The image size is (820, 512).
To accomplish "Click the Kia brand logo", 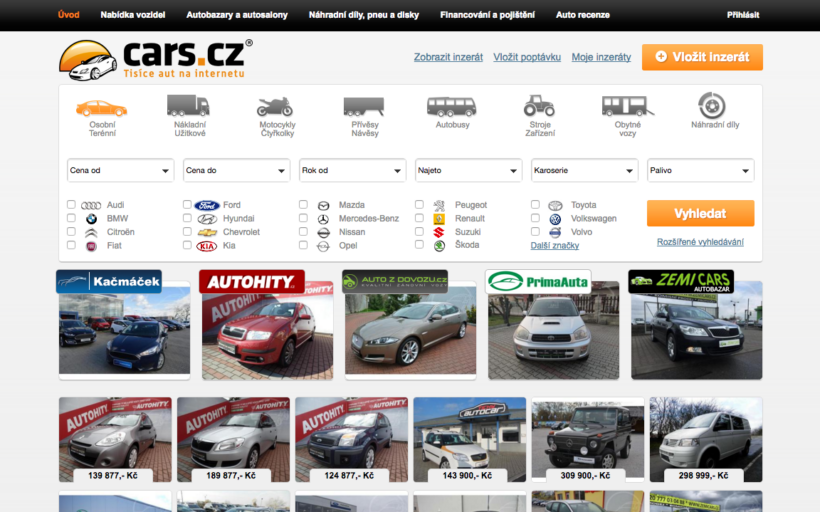I will click(207, 246).
